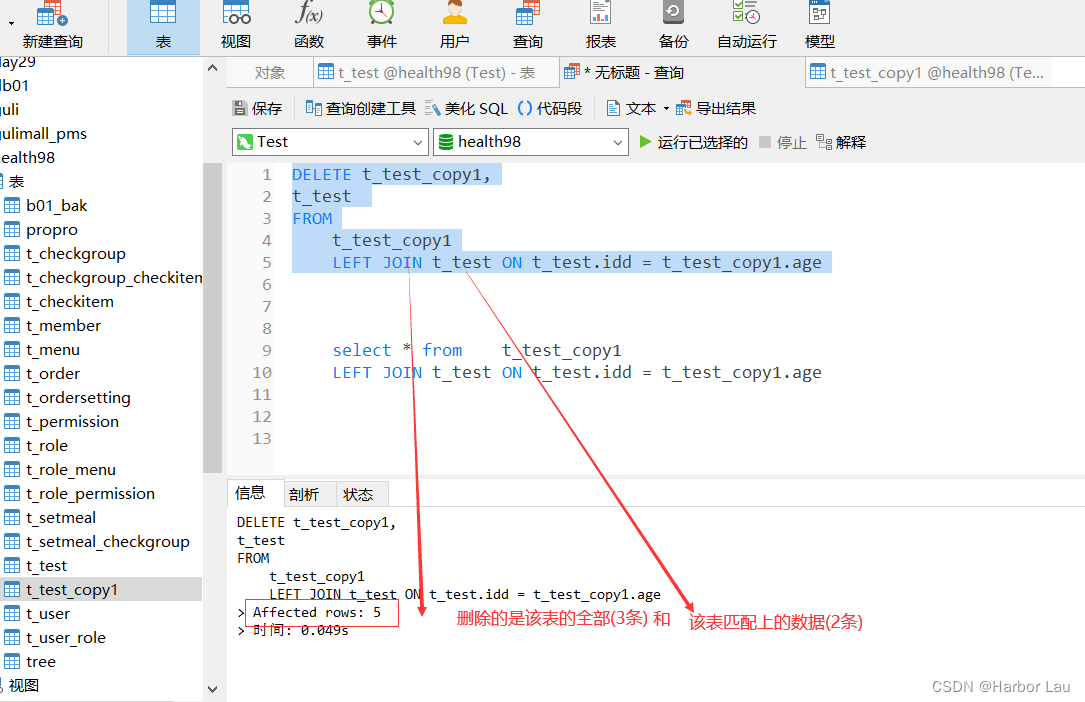Switch to the 对象 tab
This screenshot has height=702, width=1085.
[x=270, y=73]
